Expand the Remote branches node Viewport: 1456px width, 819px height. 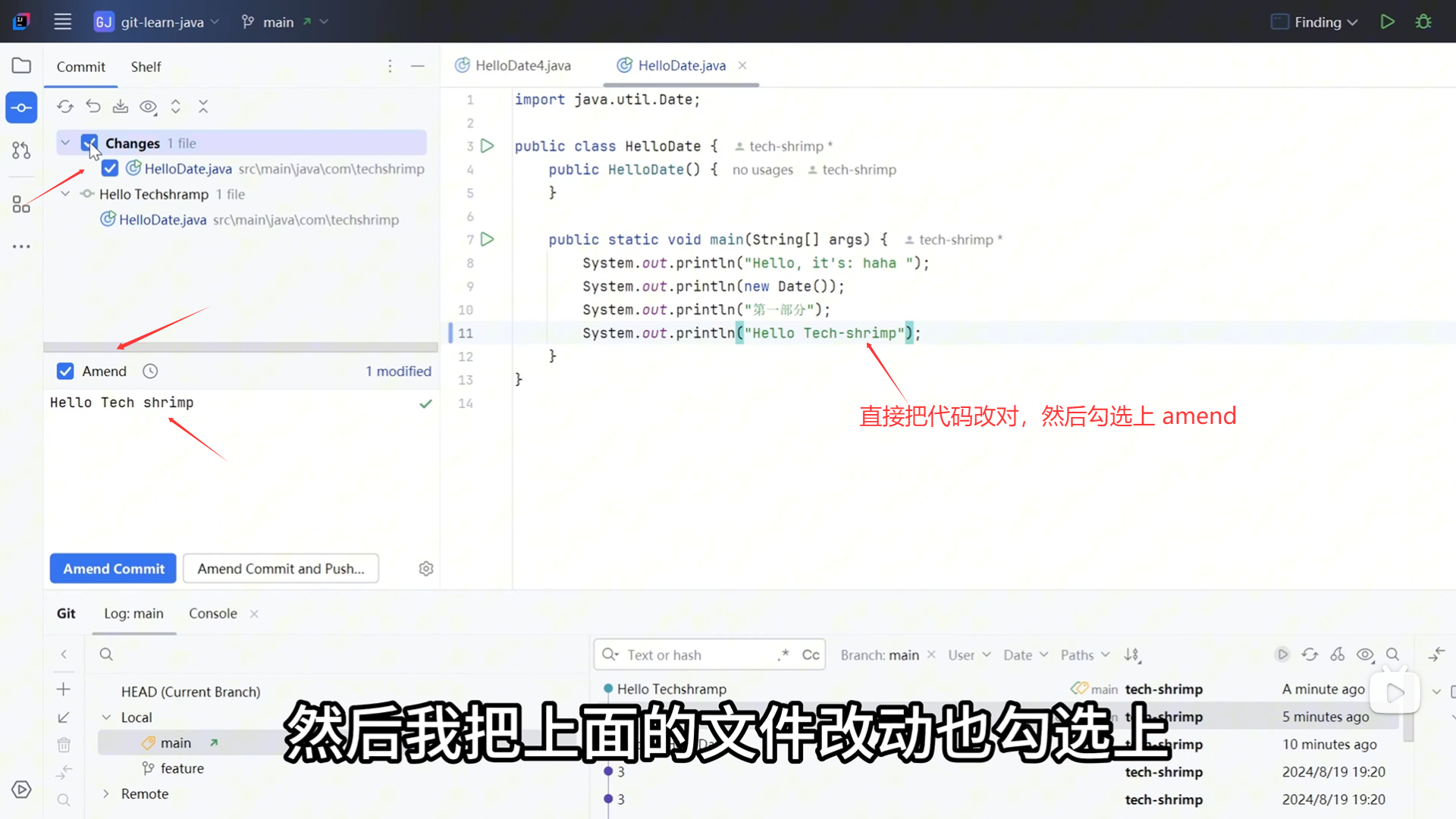click(106, 794)
